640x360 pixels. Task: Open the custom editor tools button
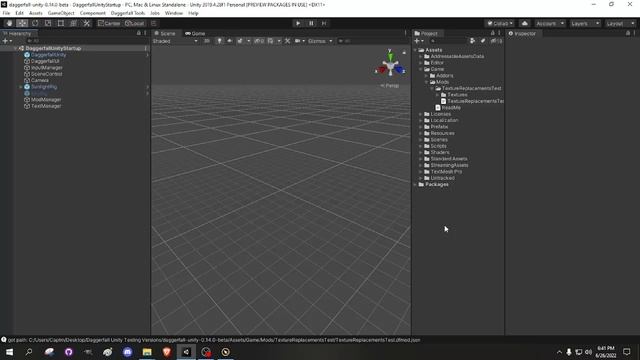click(87, 23)
